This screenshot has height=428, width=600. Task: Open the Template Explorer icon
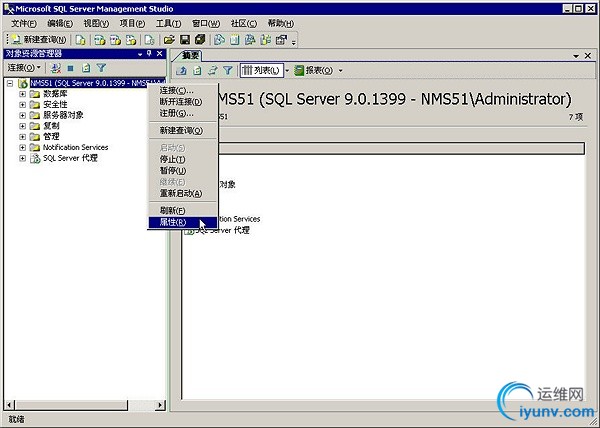[266, 39]
